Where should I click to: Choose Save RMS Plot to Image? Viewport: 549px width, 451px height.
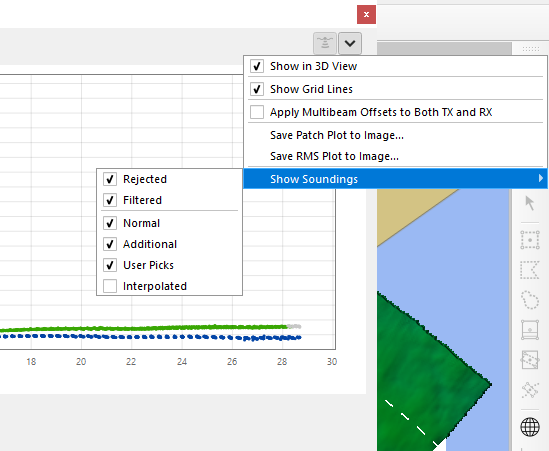(334, 156)
